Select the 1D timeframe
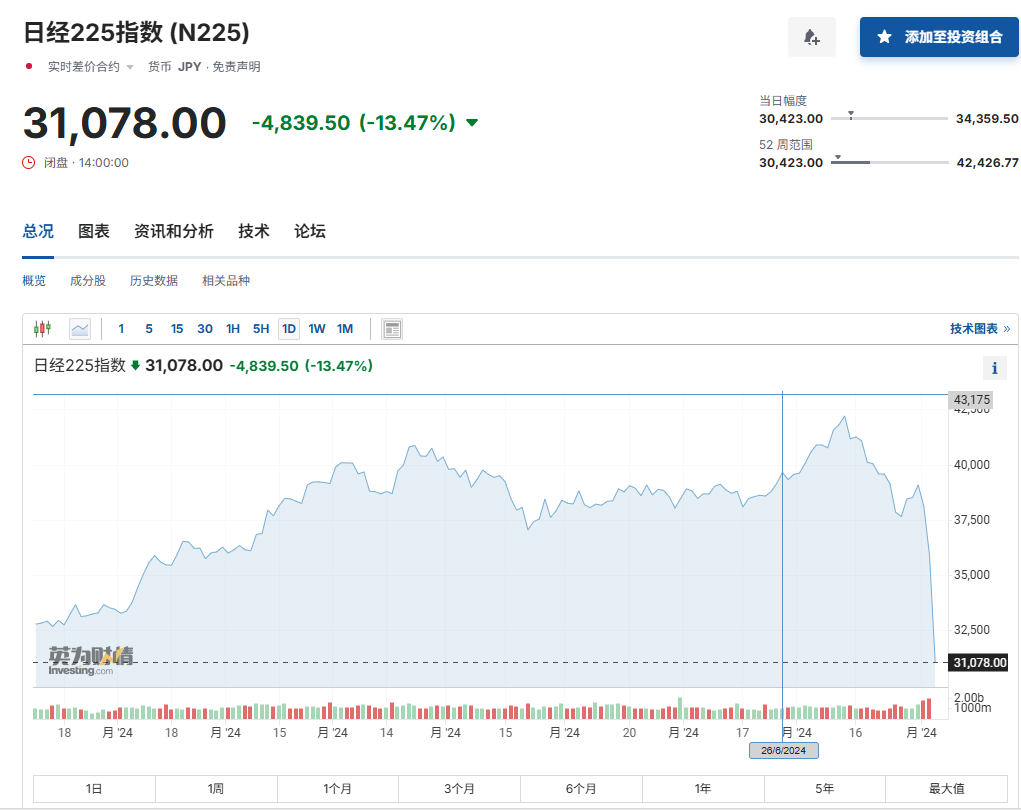This screenshot has width=1021, height=810. 288,328
